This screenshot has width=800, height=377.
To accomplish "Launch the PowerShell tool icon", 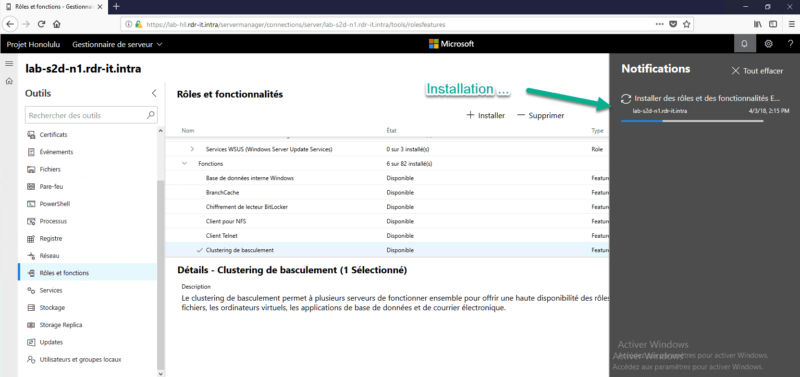I will tap(30, 204).
